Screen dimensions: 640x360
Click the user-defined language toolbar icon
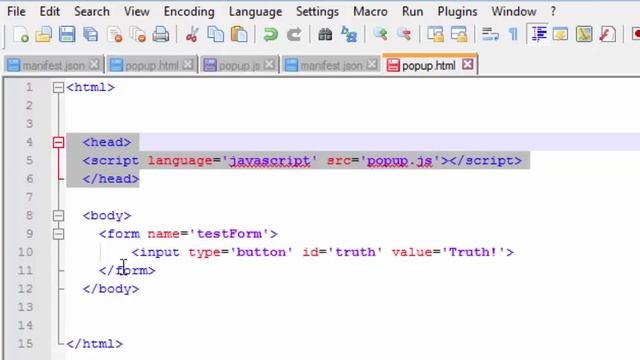click(561, 35)
